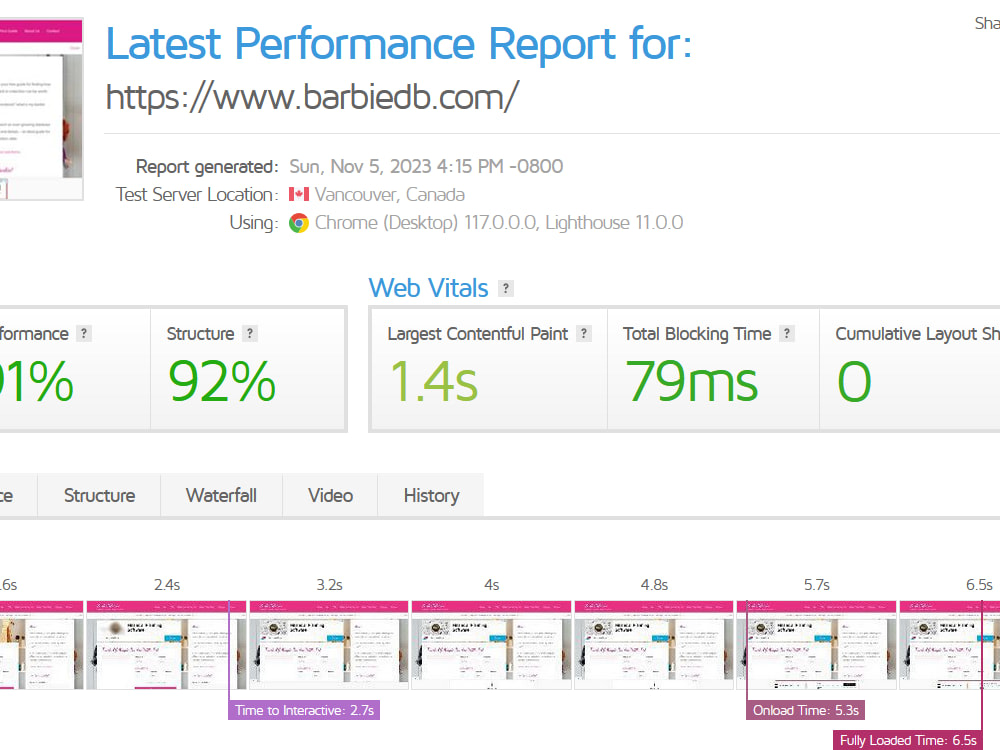The width and height of the screenshot is (1000, 750).
Task: Select the 2.4s filmstrip frame
Action: 166,645
